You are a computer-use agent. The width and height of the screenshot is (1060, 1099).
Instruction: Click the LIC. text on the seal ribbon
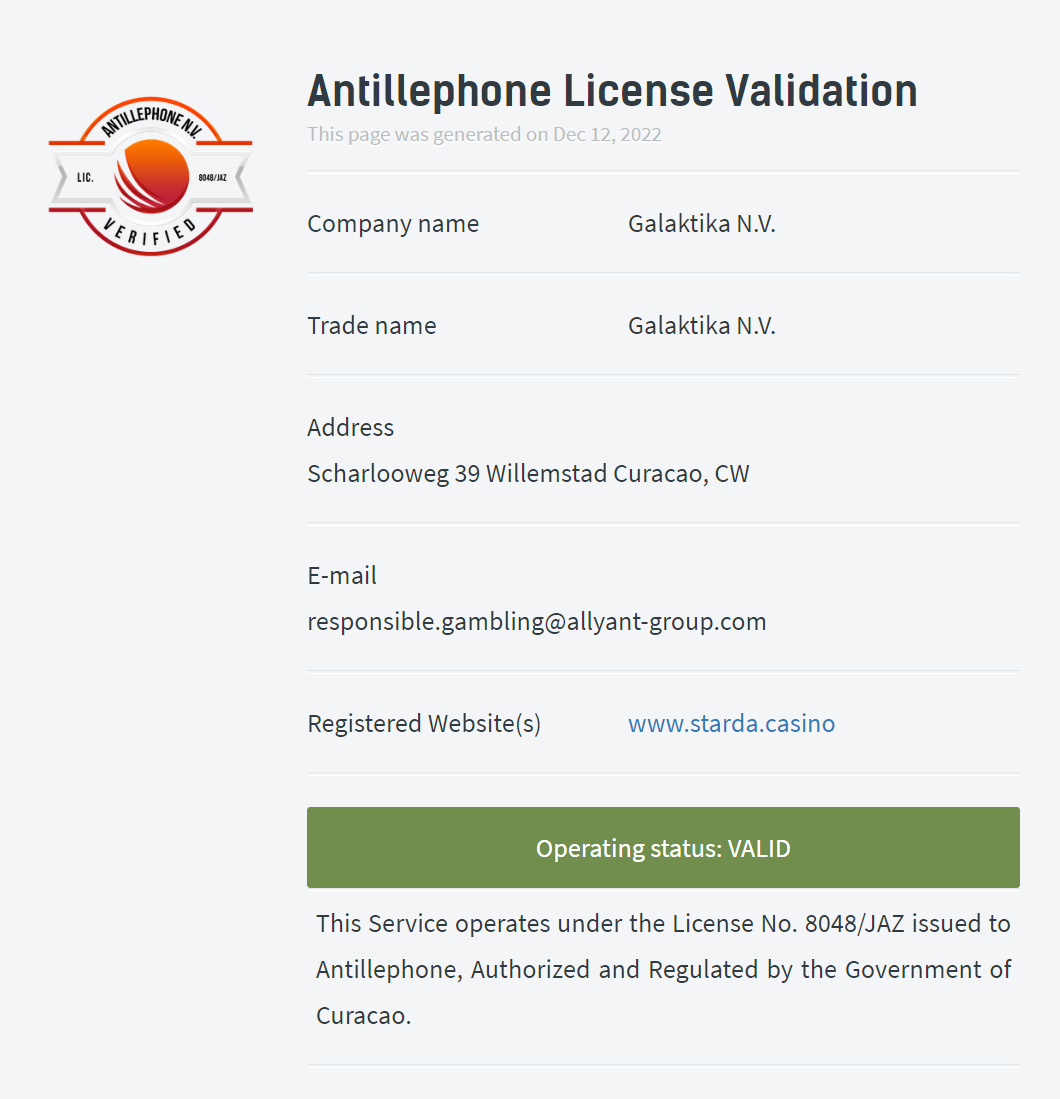coord(85,177)
